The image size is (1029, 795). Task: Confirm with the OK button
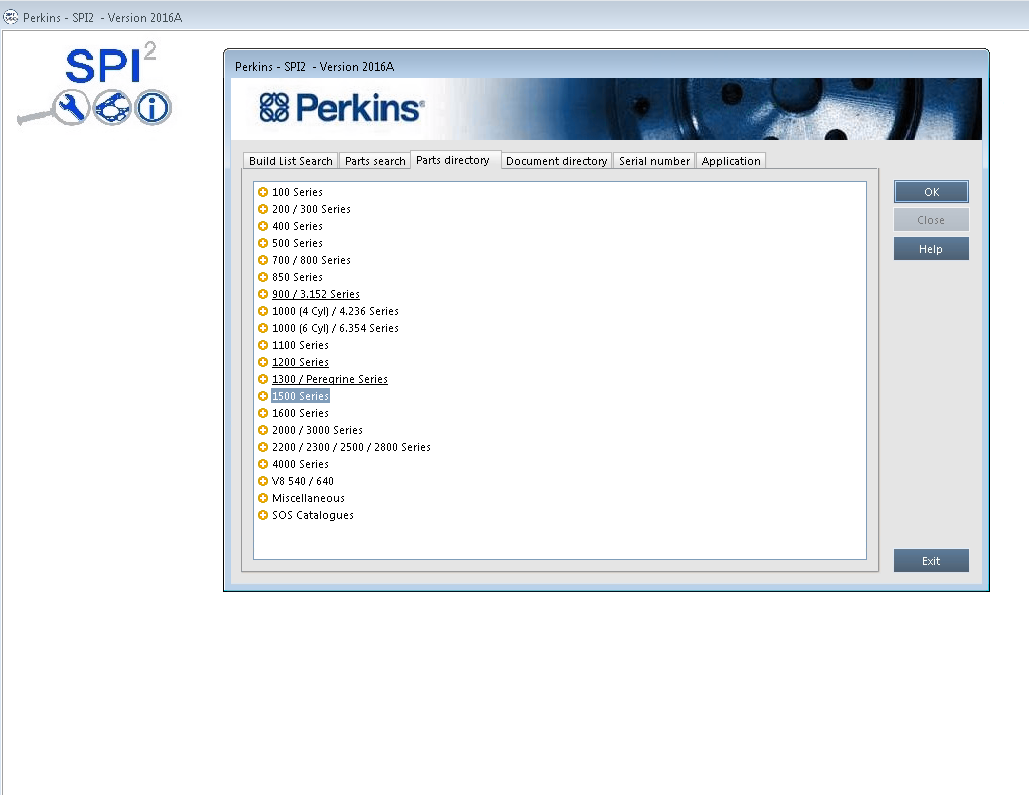[x=931, y=192]
